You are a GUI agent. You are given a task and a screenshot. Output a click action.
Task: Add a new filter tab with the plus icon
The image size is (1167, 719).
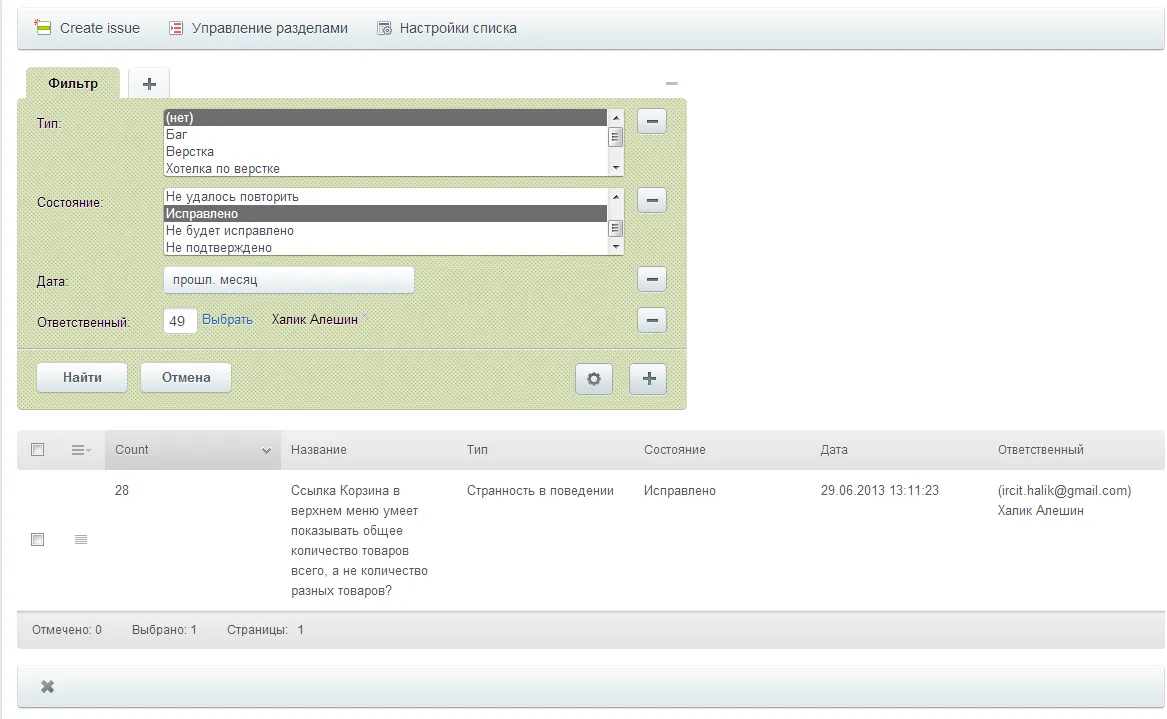(x=149, y=83)
